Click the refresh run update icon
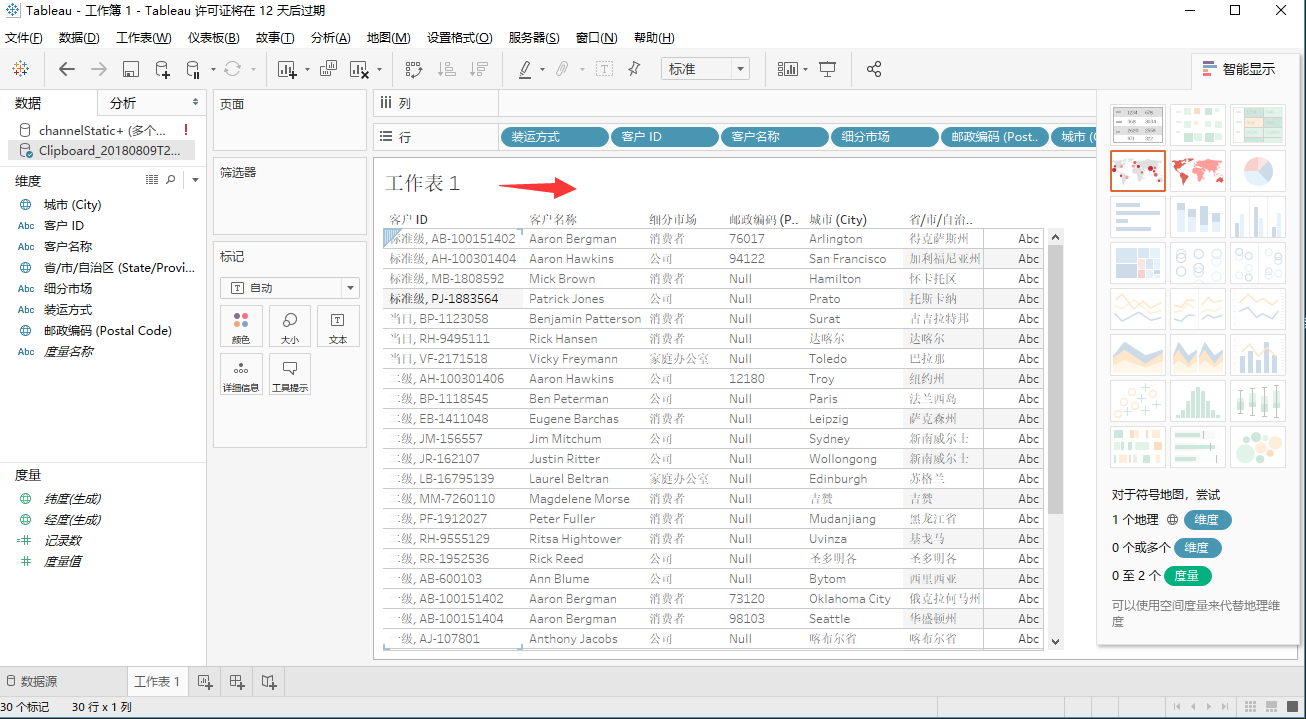Image resolution: width=1306 pixels, height=719 pixels. 233,69
